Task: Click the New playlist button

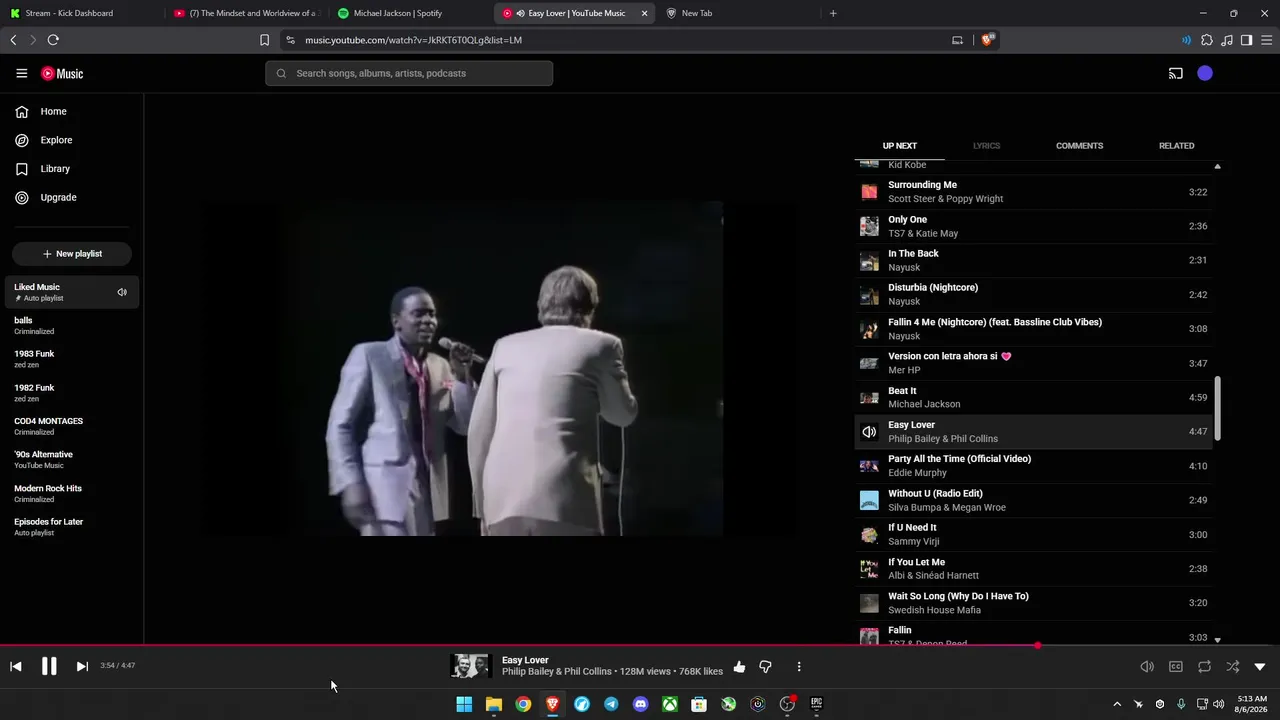Action: pyautogui.click(x=72, y=254)
